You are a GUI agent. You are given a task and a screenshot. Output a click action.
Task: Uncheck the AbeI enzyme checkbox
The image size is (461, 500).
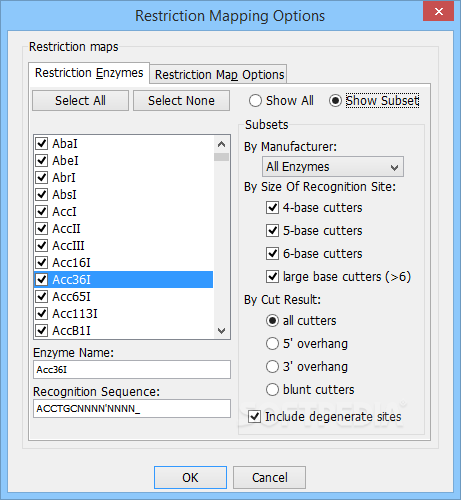click(x=42, y=161)
